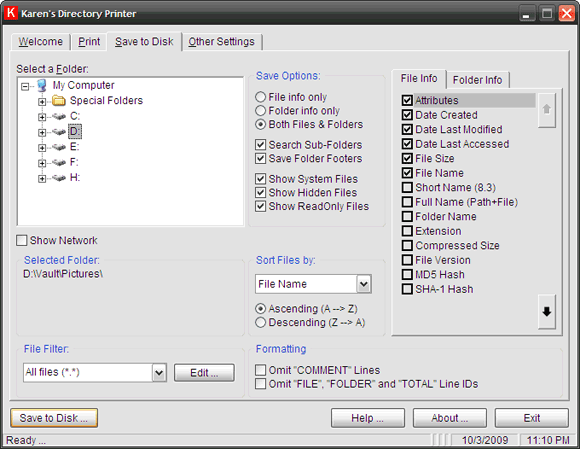Open the Sort Files by dropdown
The height and width of the screenshot is (449, 580).
pos(364,284)
